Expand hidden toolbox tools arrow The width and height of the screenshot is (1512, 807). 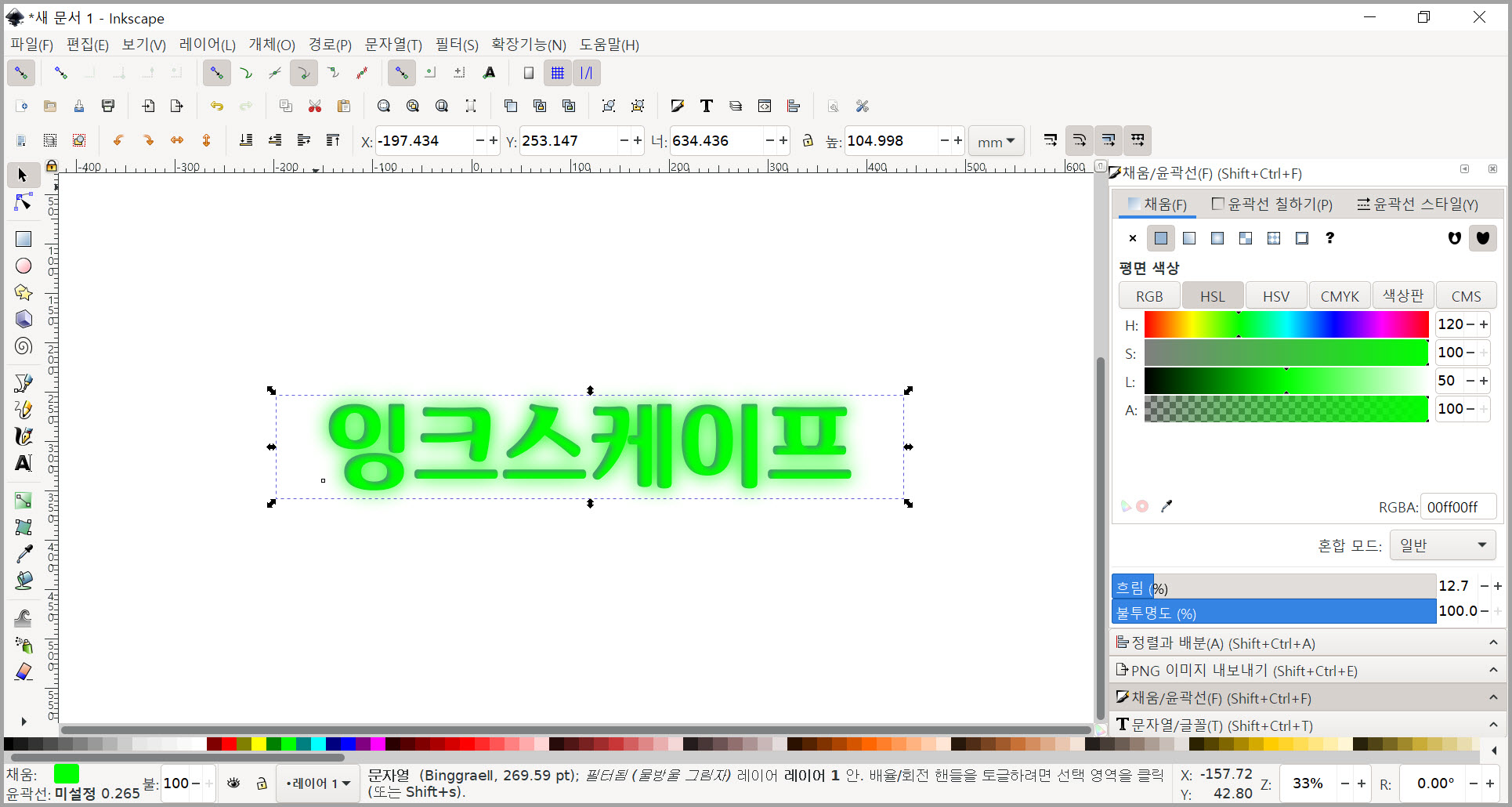[24, 722]
